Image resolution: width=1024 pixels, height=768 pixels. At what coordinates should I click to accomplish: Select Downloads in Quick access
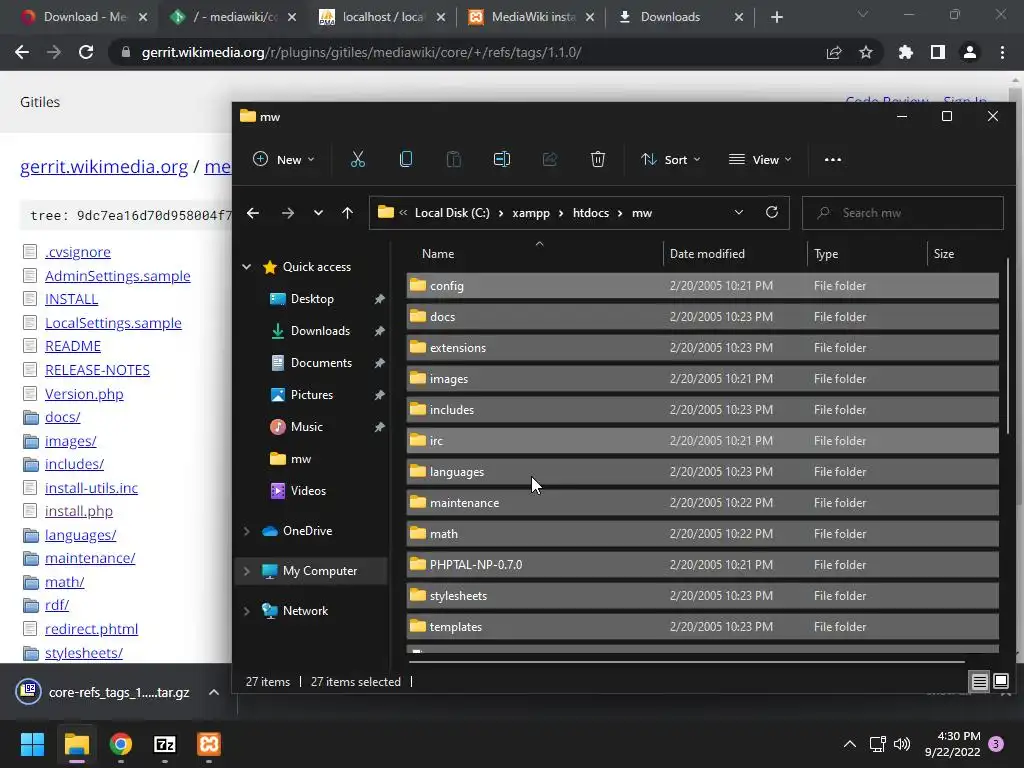(x=320, y=331)
